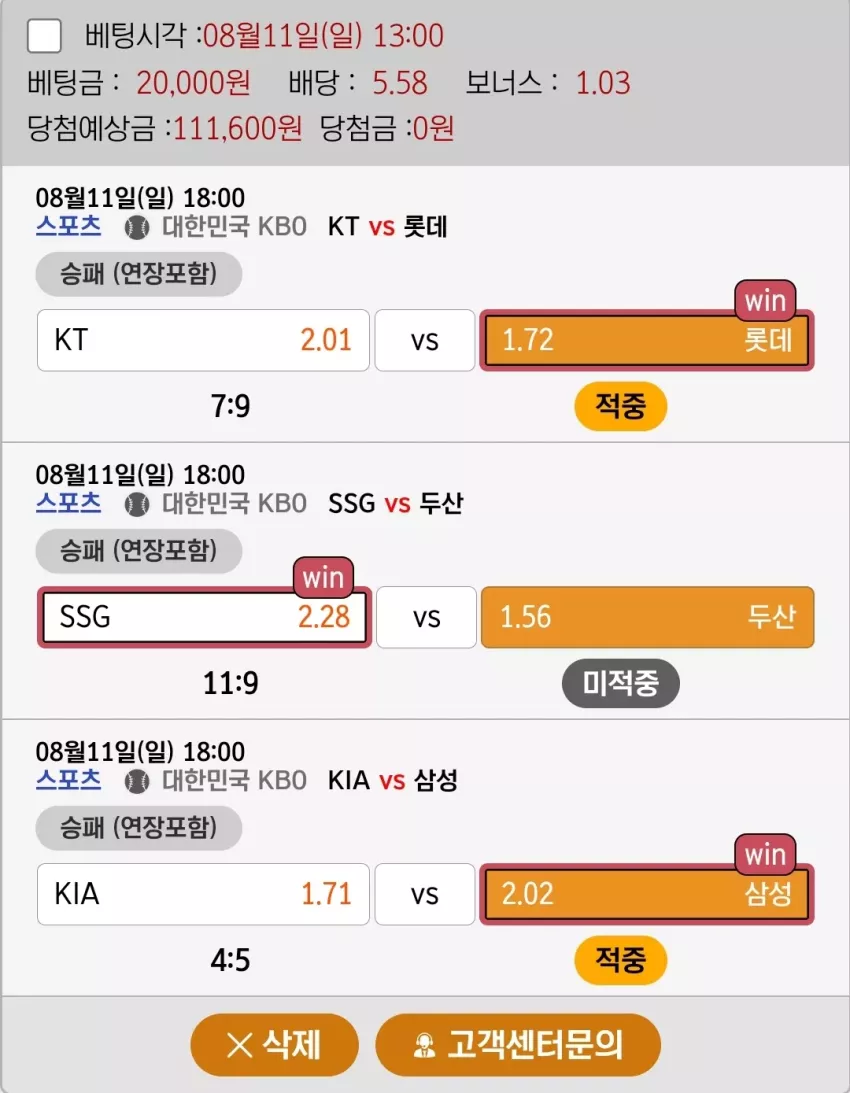Screen dimensions: 850x1093
Task: Click baseball icon beside KT vs 롯데
Action: tap(137, 227)
